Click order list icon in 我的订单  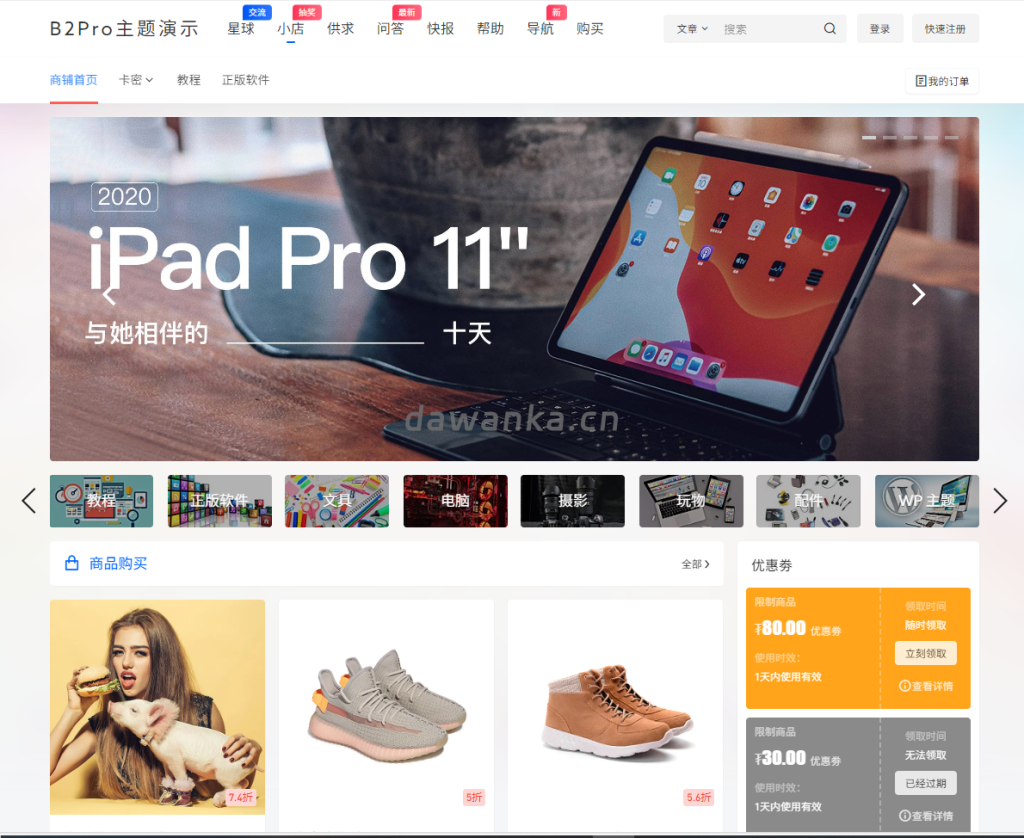click(x=921, y=81)
